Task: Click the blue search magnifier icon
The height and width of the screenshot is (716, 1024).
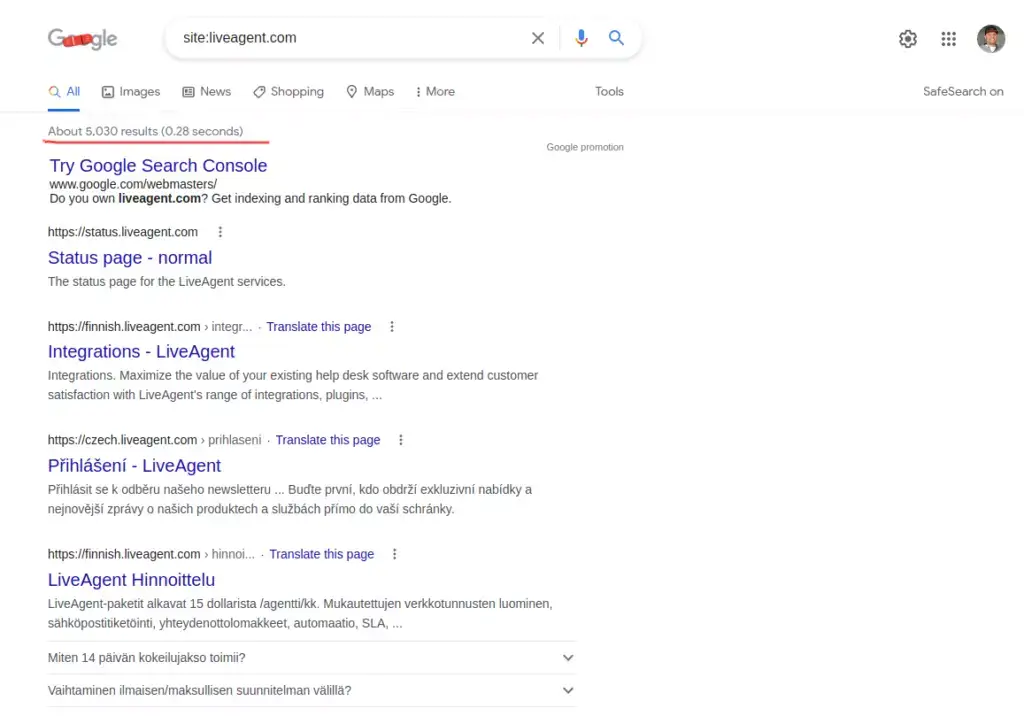Action: (x=616, y=37)
